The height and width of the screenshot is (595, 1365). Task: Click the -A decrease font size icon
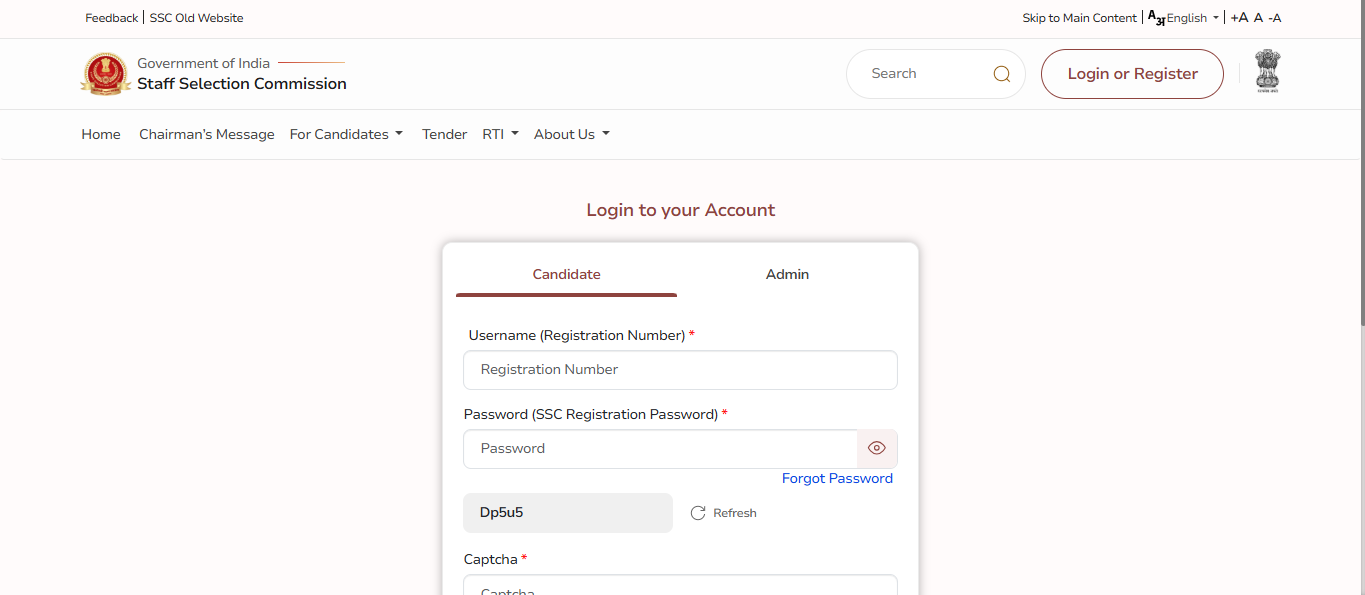(1274, 17)
